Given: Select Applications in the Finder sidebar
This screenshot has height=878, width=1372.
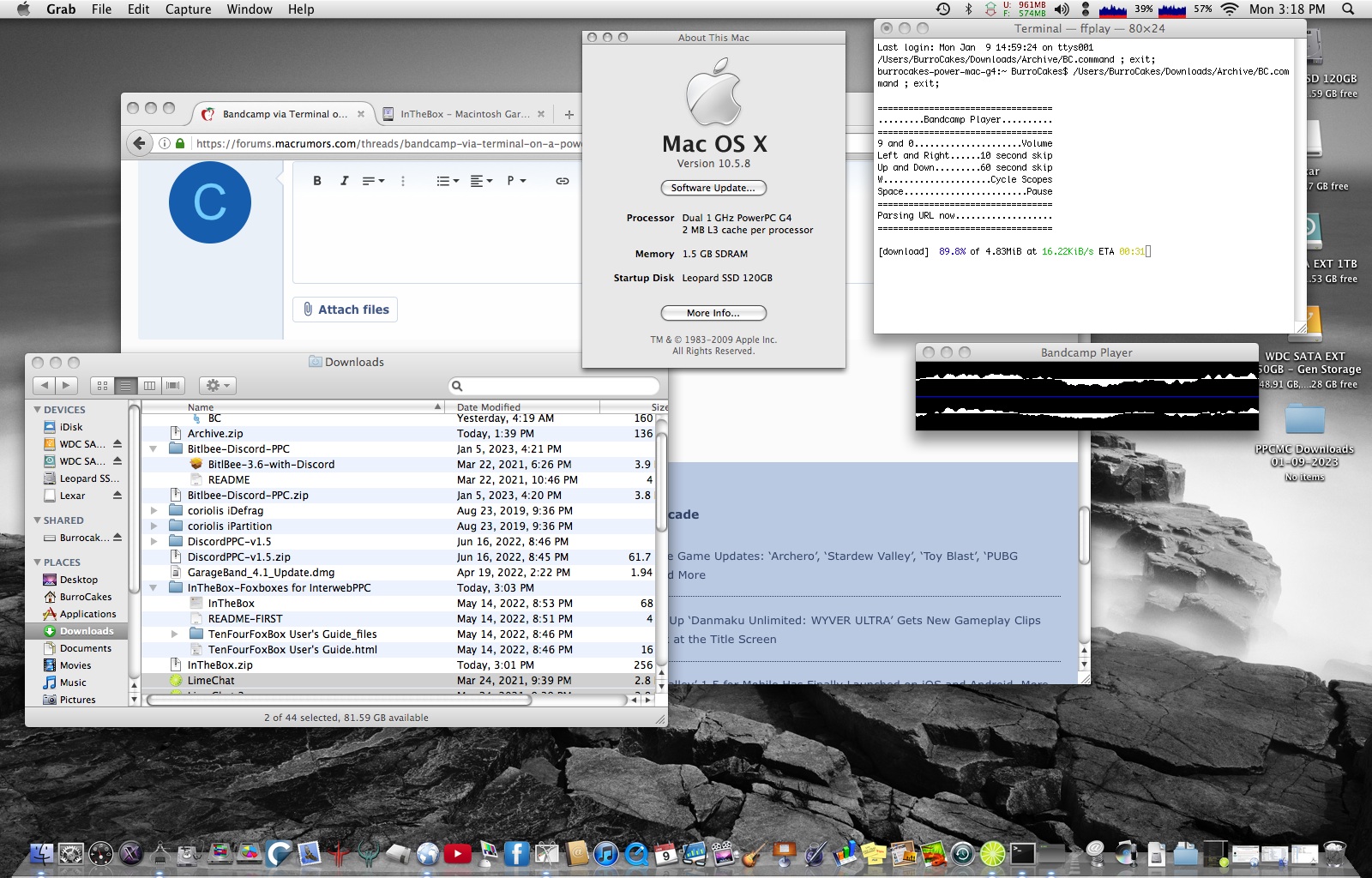Looking at the screenshot, I should click(87, 614).
